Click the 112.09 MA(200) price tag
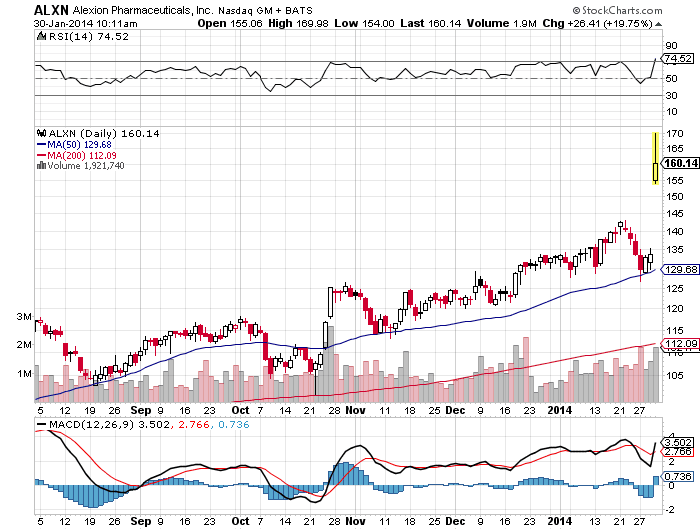 click(680, 343)
